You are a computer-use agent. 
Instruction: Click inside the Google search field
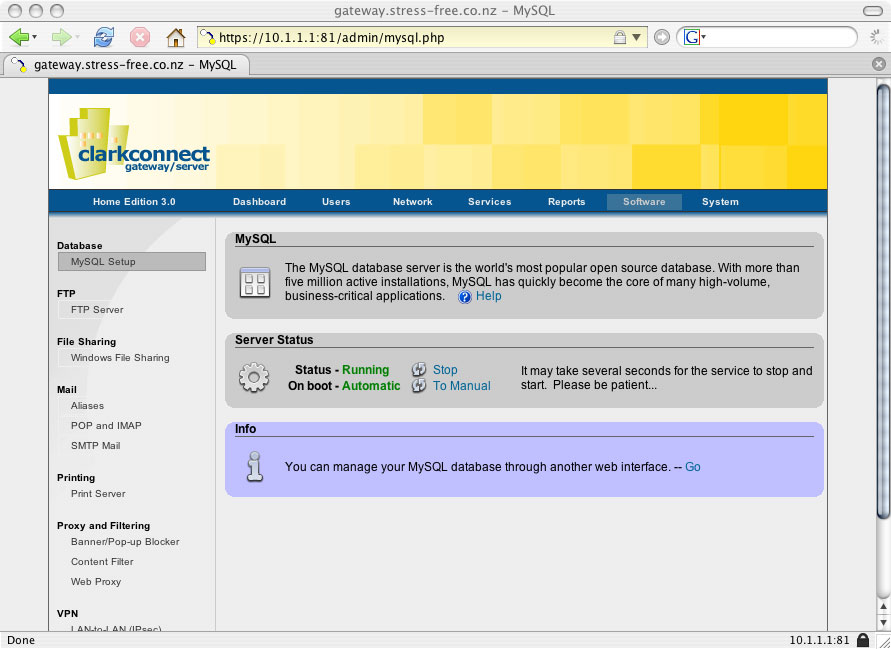click(x=778, y=38)
